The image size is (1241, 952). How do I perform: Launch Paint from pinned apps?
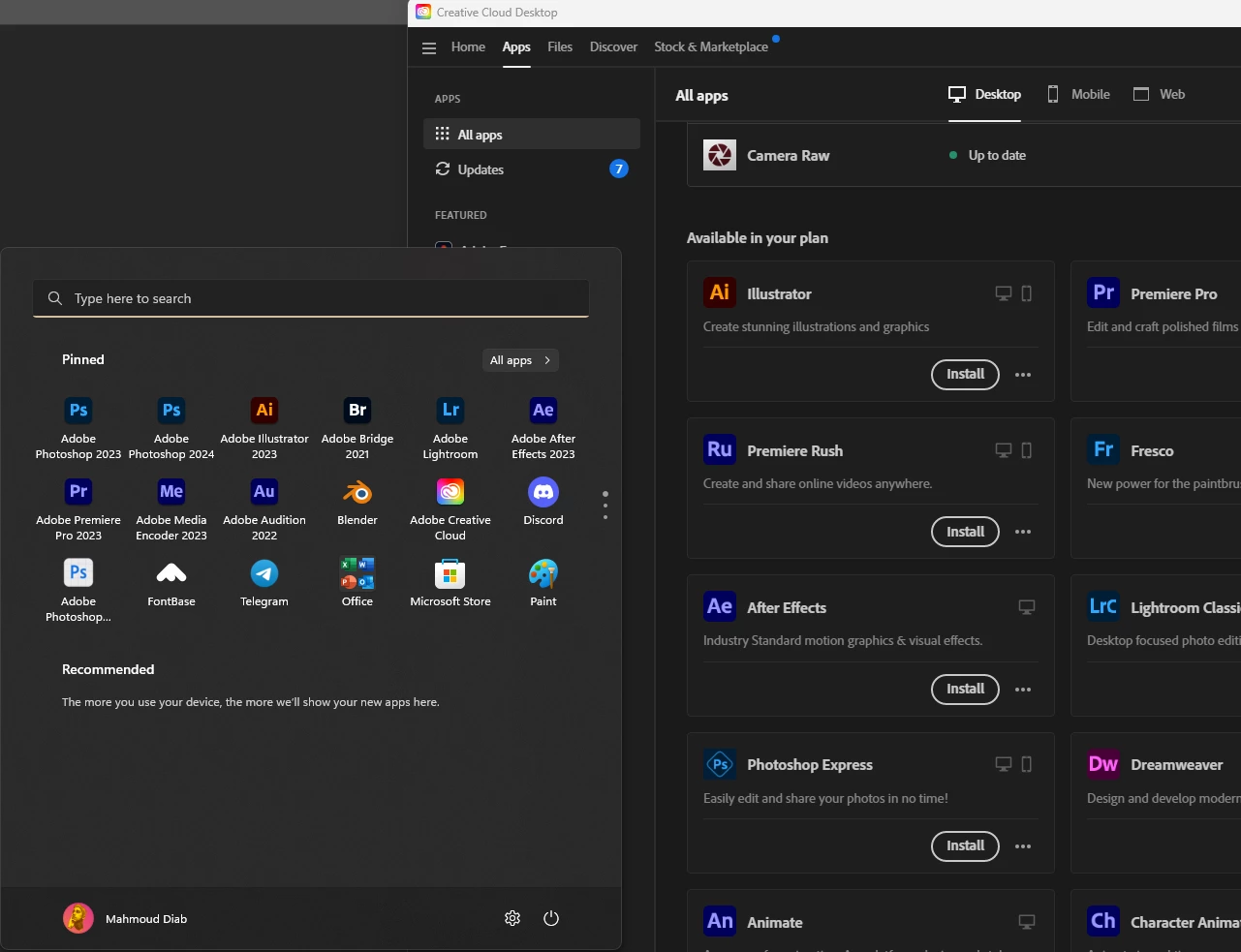pos(543,584)
